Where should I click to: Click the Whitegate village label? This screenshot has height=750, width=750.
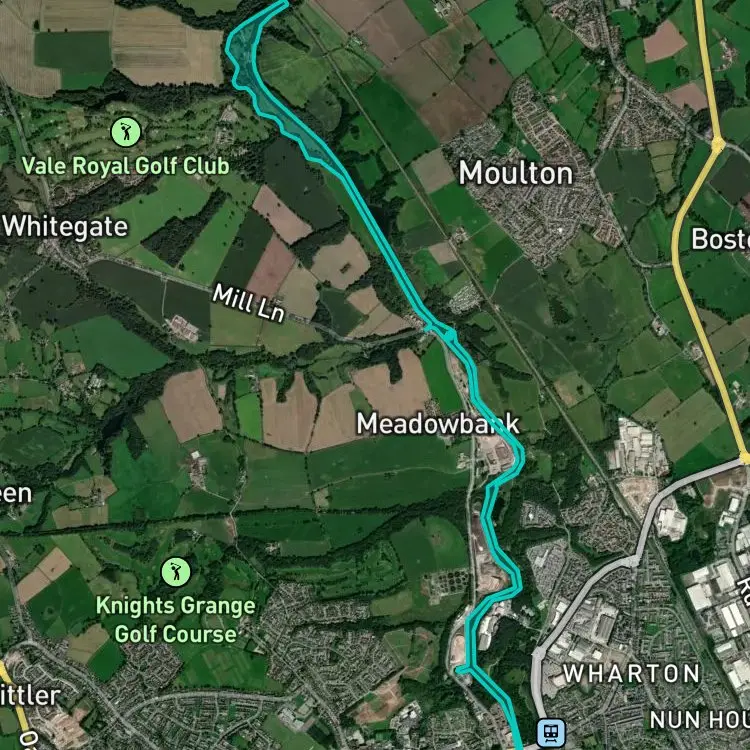(x=66, y=226)
